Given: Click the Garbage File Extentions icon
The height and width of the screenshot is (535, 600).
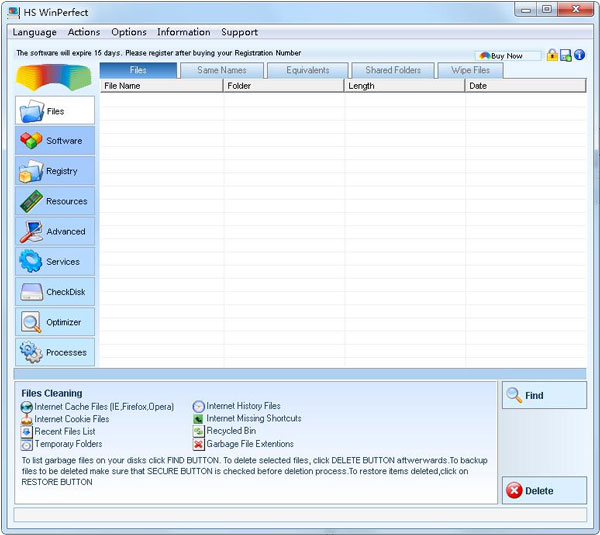Looking at the screenshot, I should (x=198, y=444).
